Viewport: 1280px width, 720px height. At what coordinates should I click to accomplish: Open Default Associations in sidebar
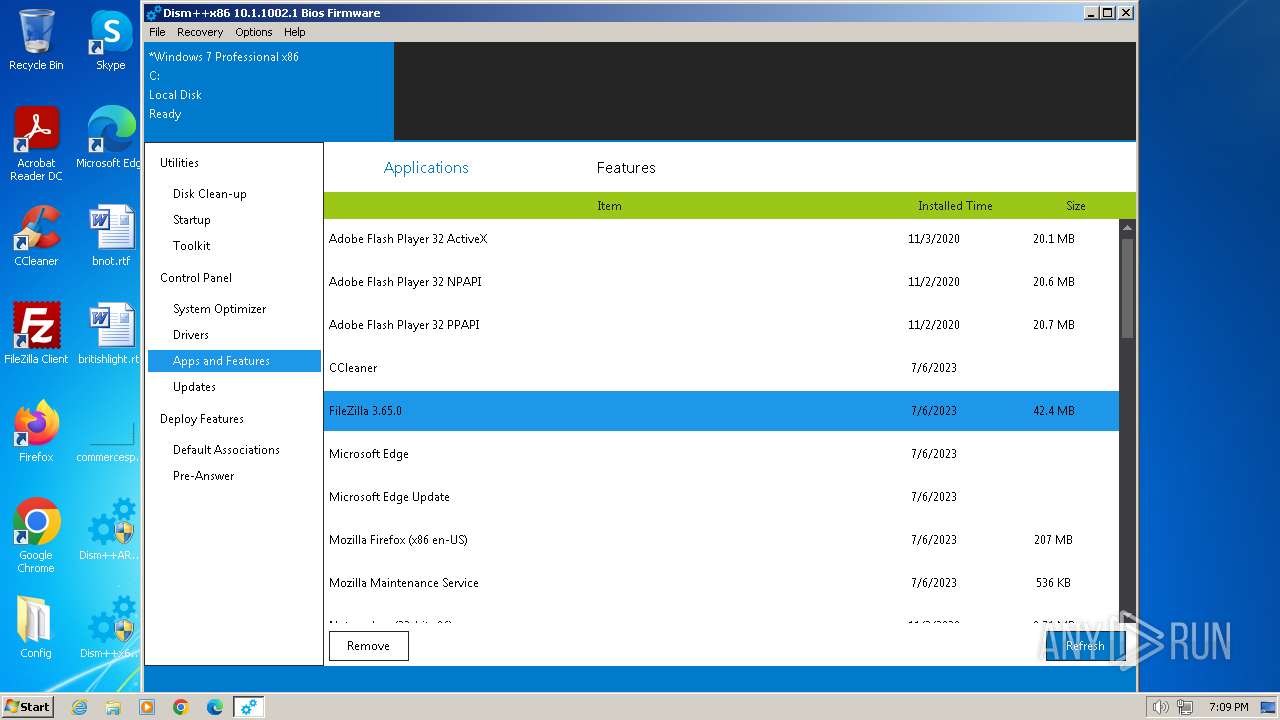click(x=226, y=450)
